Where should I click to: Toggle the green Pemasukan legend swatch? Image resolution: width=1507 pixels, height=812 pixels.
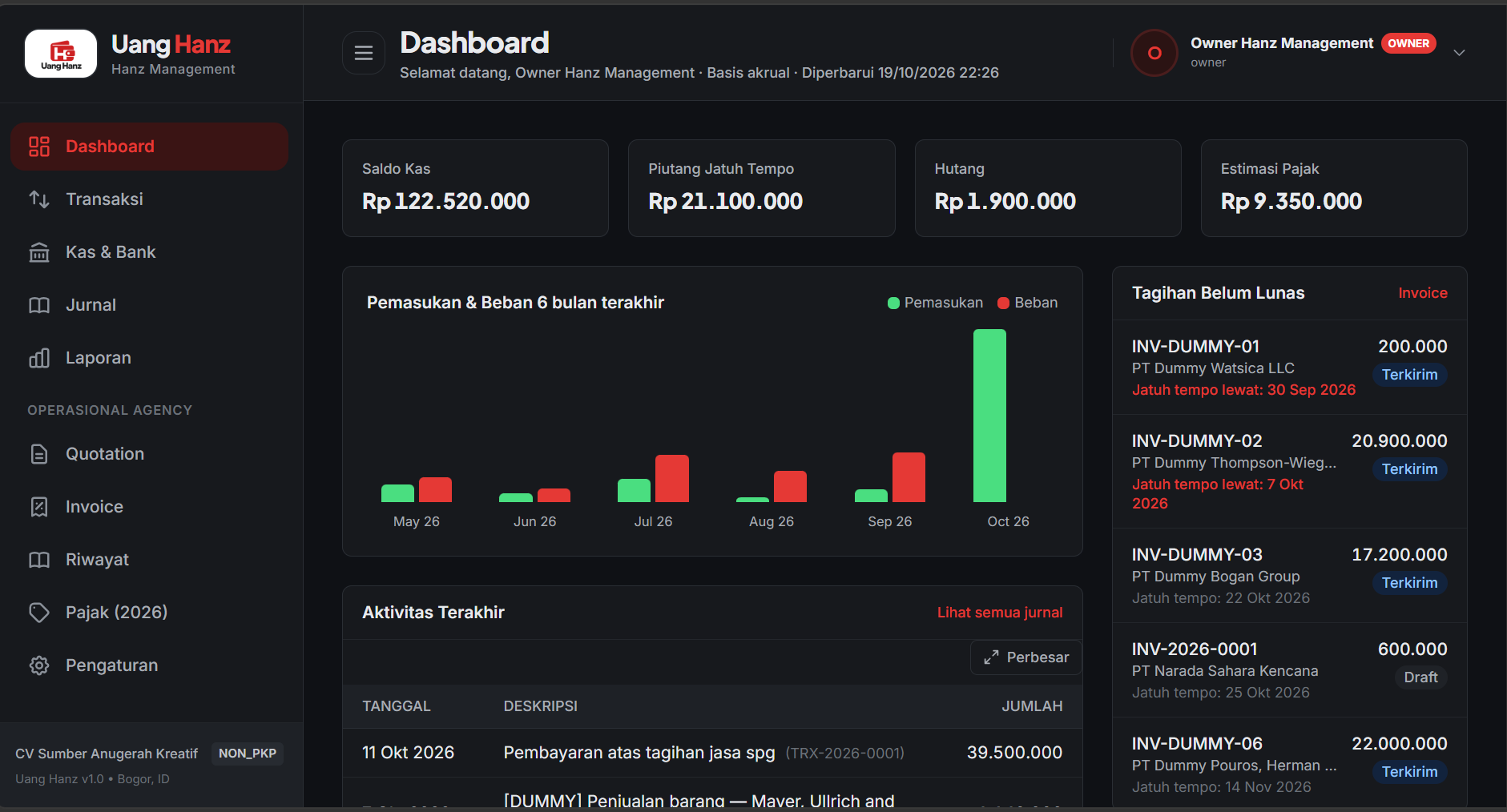893,303
